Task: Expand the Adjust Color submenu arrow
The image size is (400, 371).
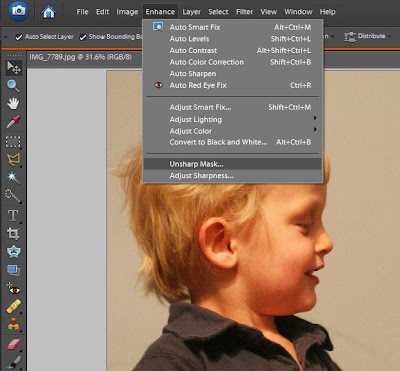Action: pos(315,129)
